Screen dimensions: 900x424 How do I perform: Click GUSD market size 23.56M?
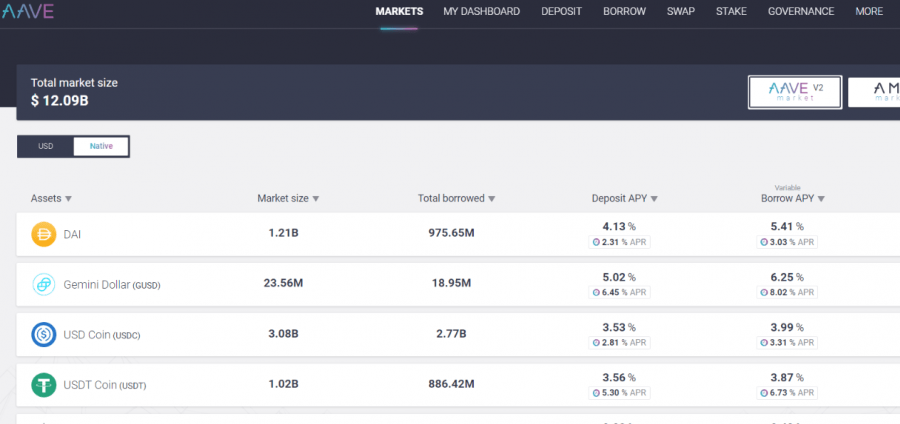[x=284, y=283]
